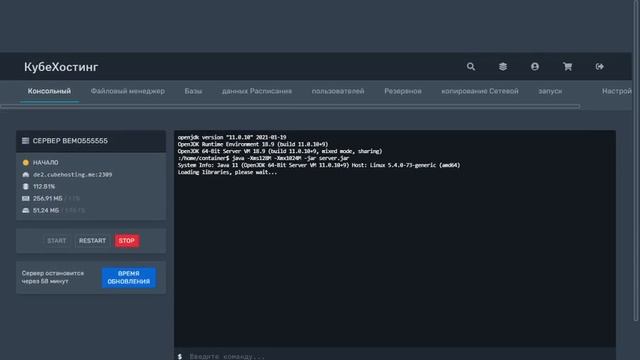Open the данных Расписания tab
This screenshot has width=640, height=360.
click(x=257, y=91)
